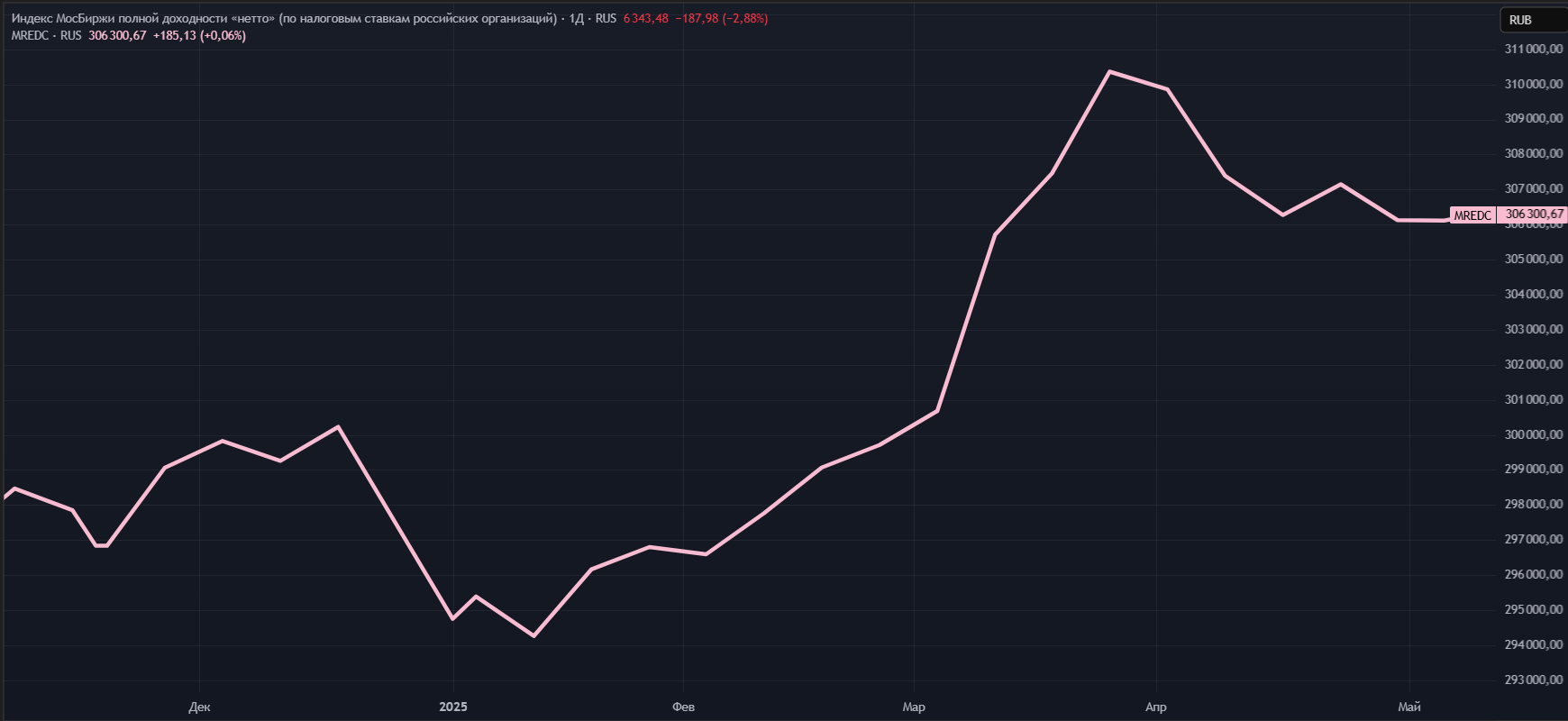
Task: Click the highlighted 306 300,67 axis price label
Action: (x=1534, y=214)
